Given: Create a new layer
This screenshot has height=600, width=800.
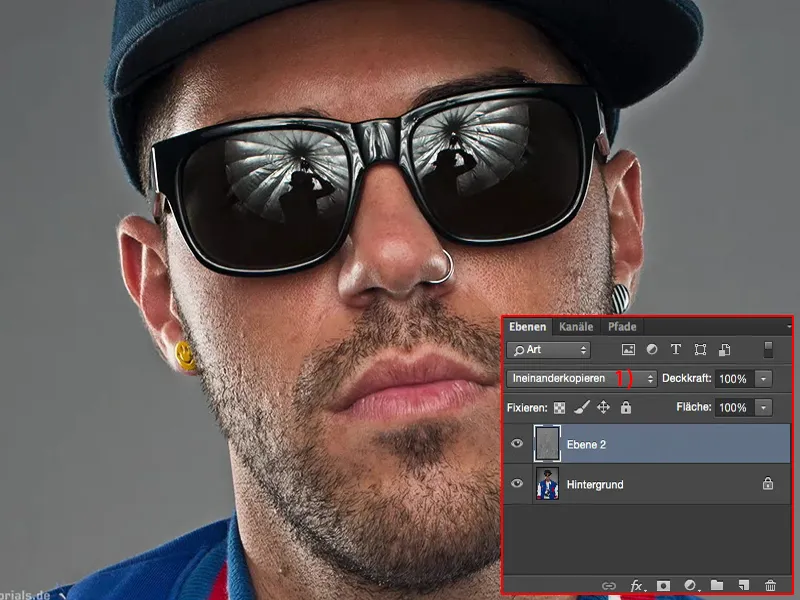Looking at the screenshot, I should [x=744, y=585].
